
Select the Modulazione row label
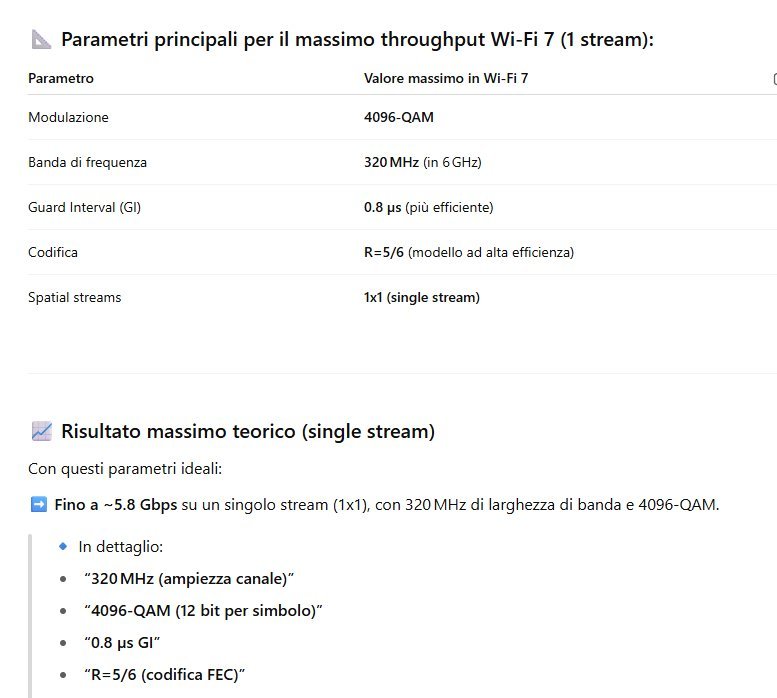[x=68, y=117]
